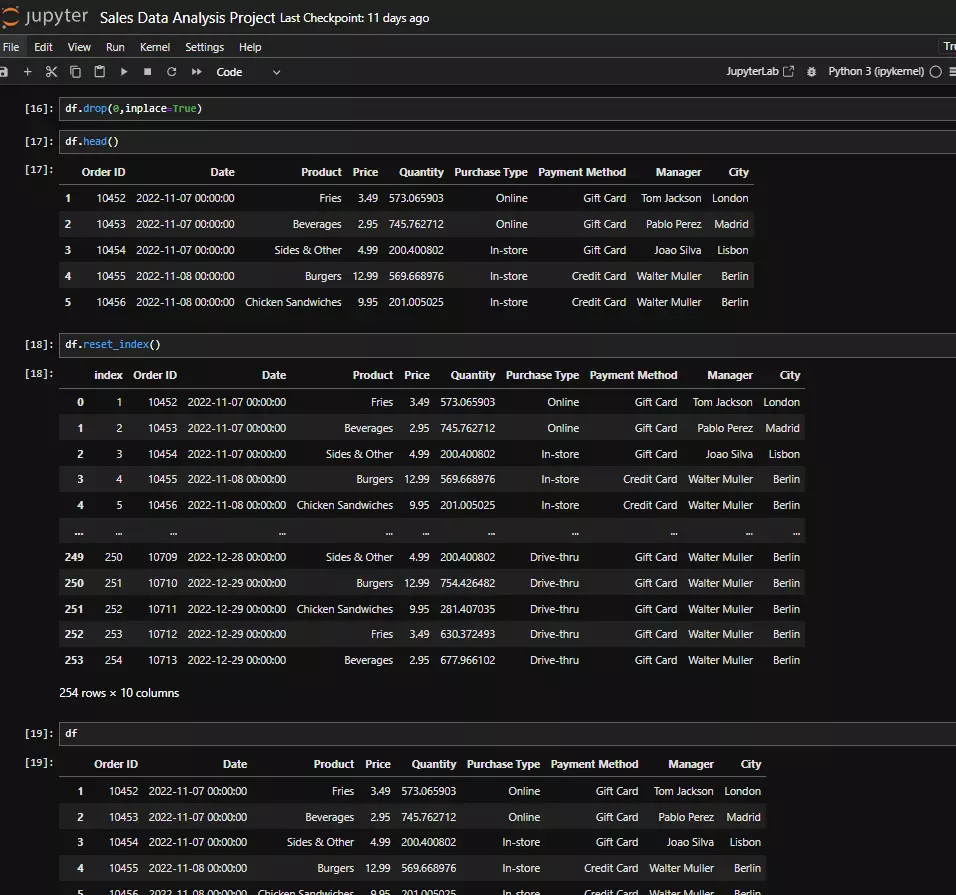Restart kernel and run all cells

(196, 72)
